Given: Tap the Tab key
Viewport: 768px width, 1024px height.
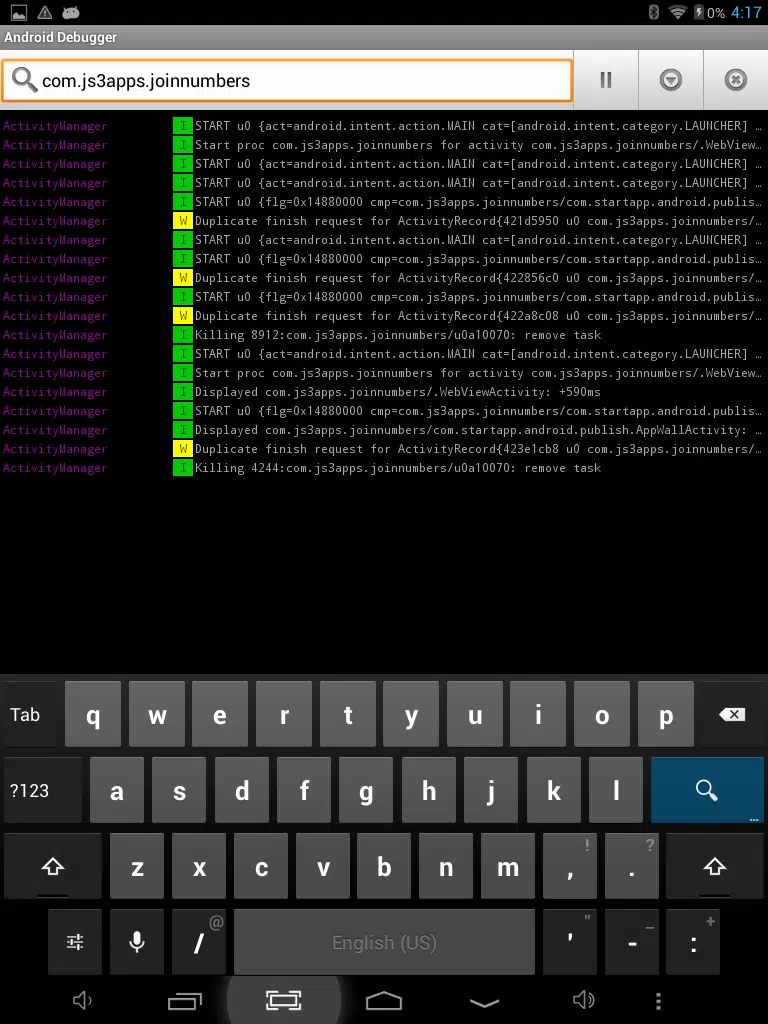Looking at the screenshot, I should [x=31, y=714].
